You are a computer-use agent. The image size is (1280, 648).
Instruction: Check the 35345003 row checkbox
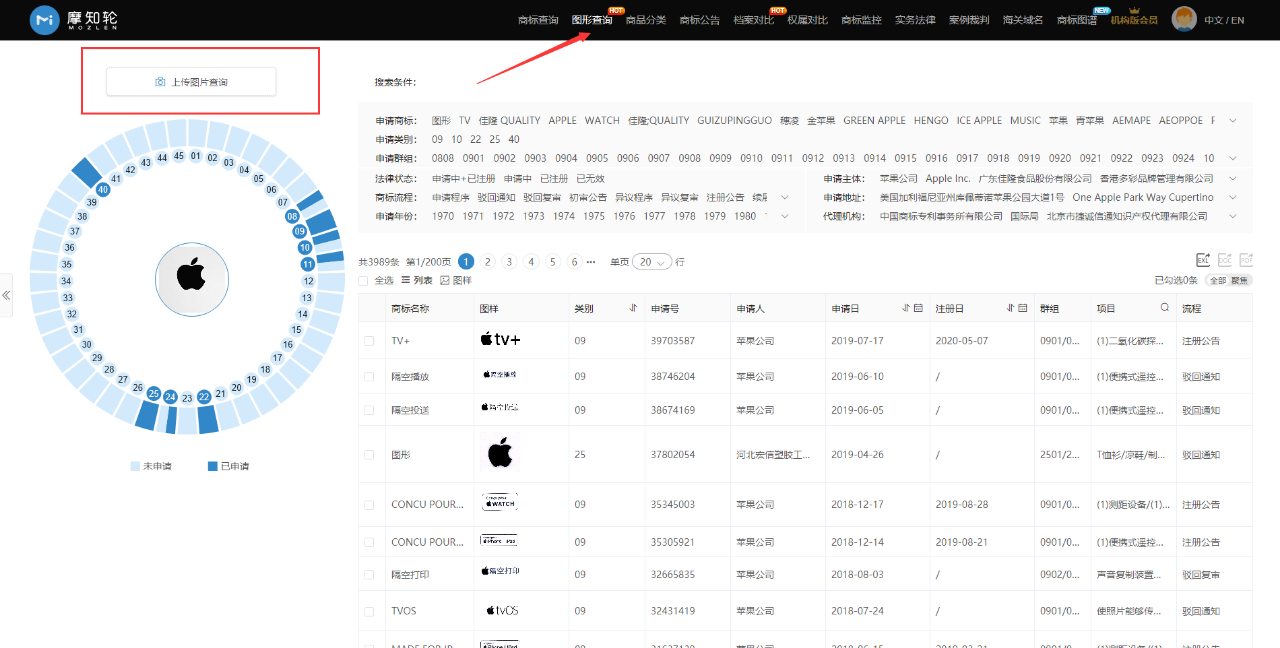(369, 505)
